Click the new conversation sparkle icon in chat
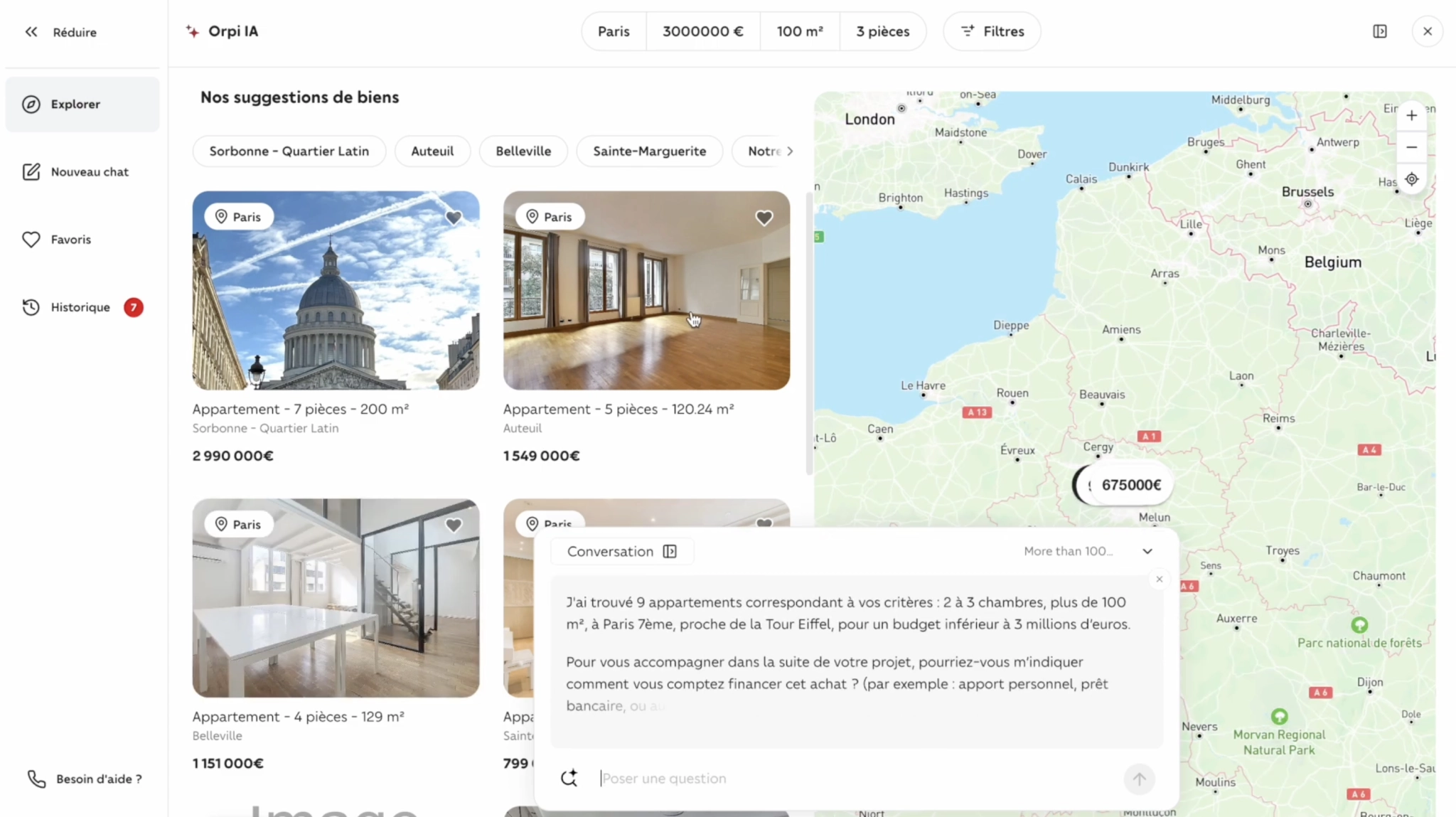The height and width of the screenshot is (817, 1456). click(569, 778)
